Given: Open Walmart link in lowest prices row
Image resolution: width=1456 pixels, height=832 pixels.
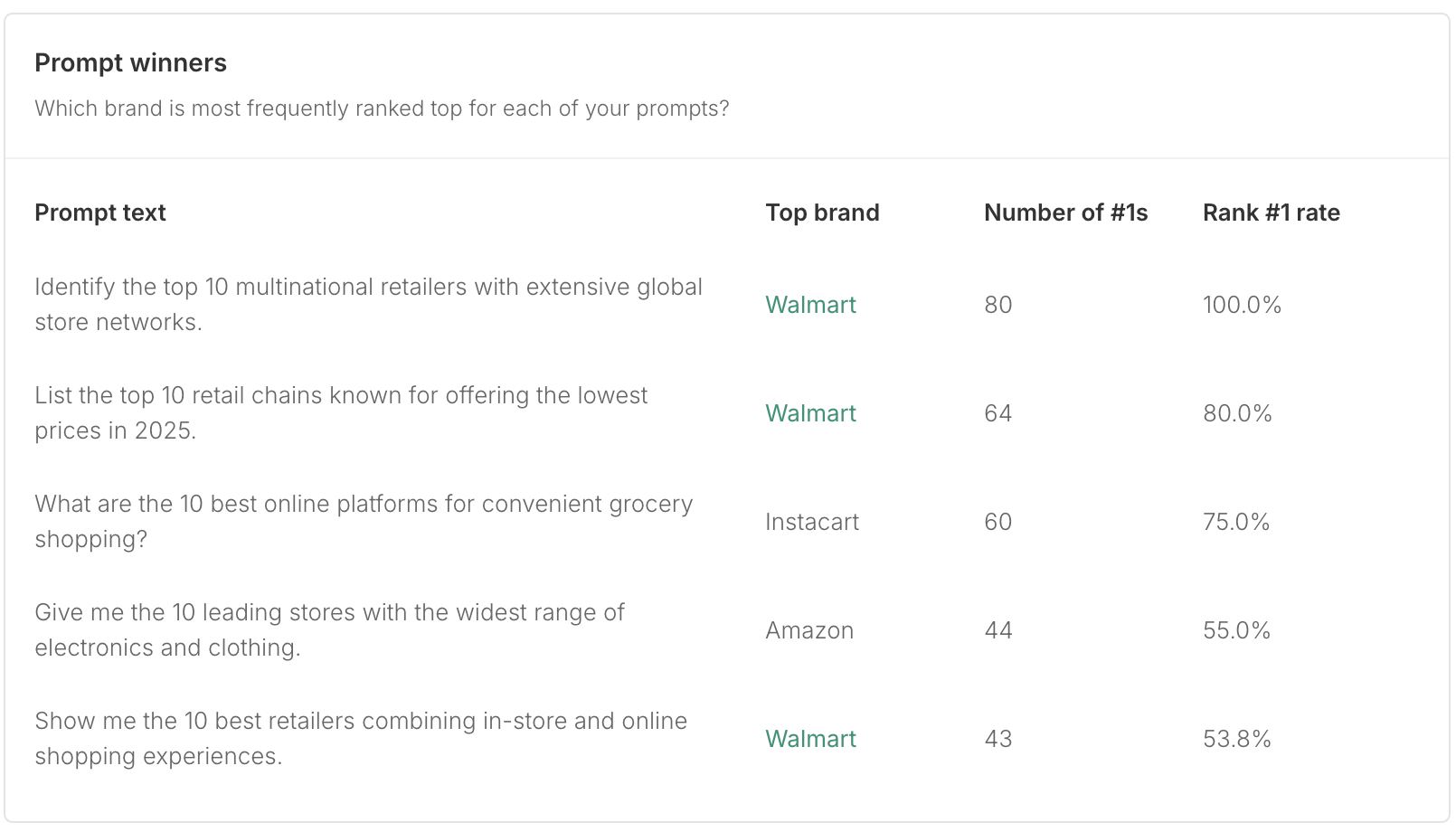Looking at the screenshot, I should 810,413.
